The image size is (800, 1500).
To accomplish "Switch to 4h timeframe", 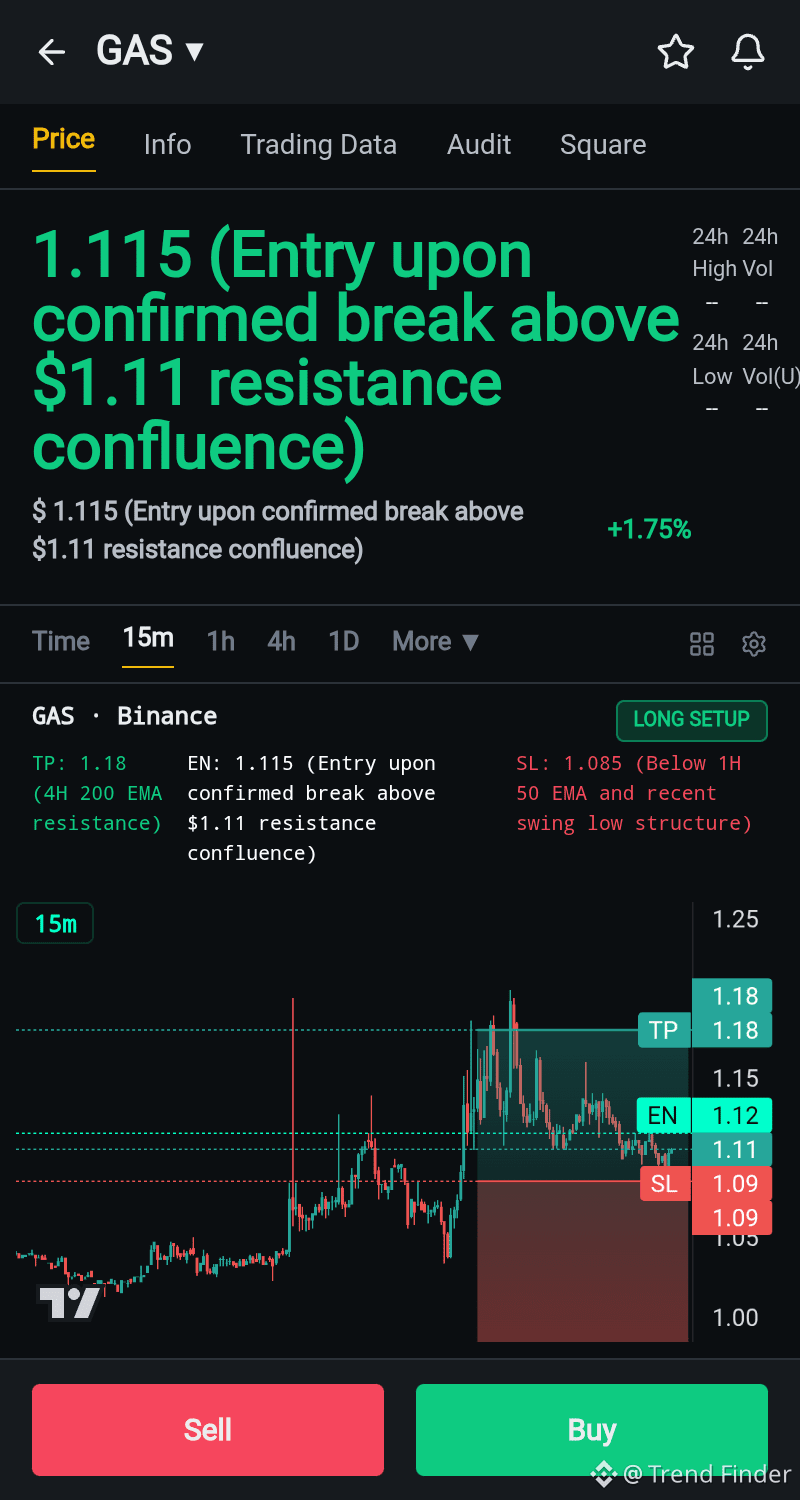I will click(282, 641).
